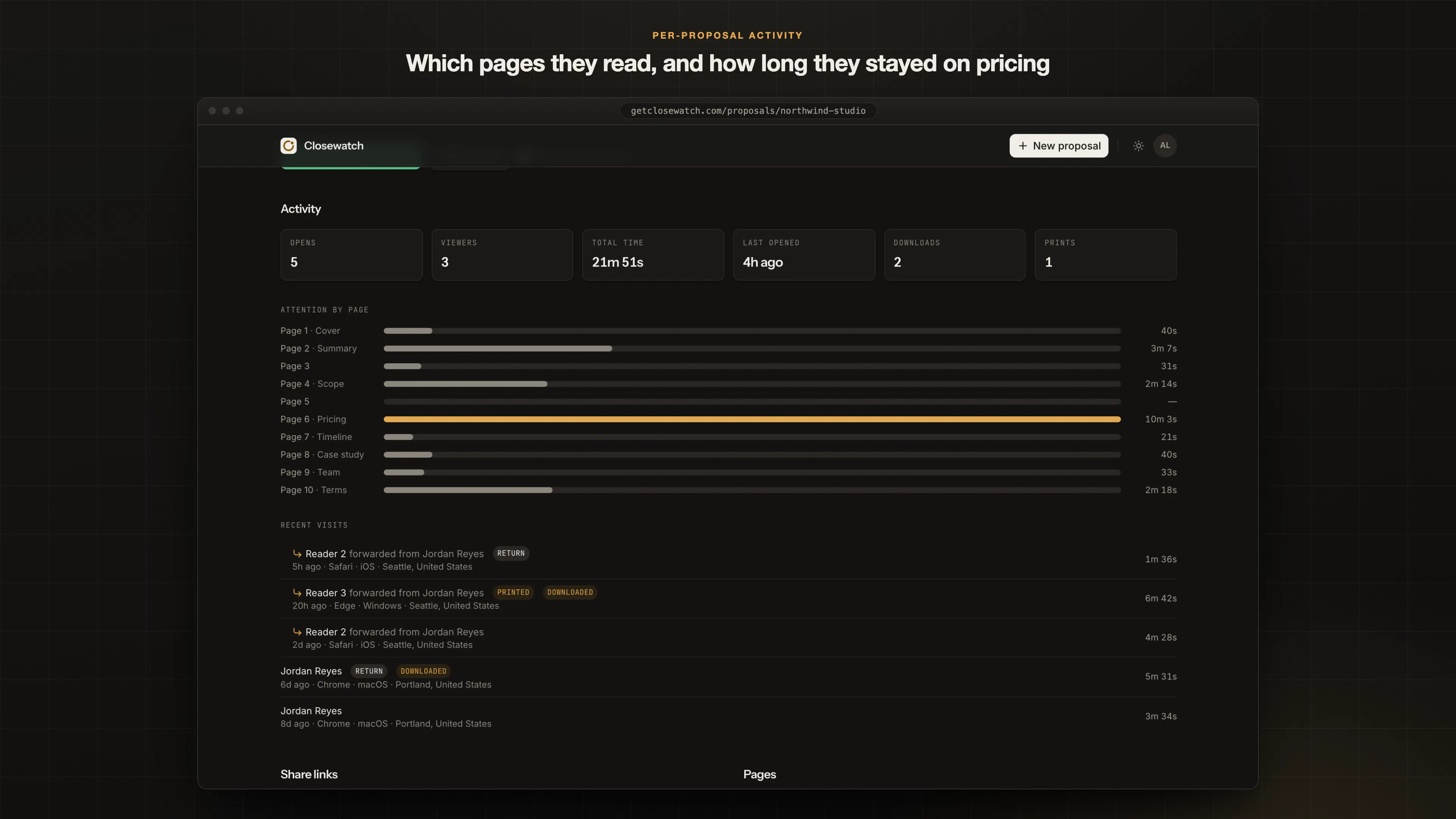
Task: Open the Jordan Reyes visit from 6d ago
Action: [728, 677]
